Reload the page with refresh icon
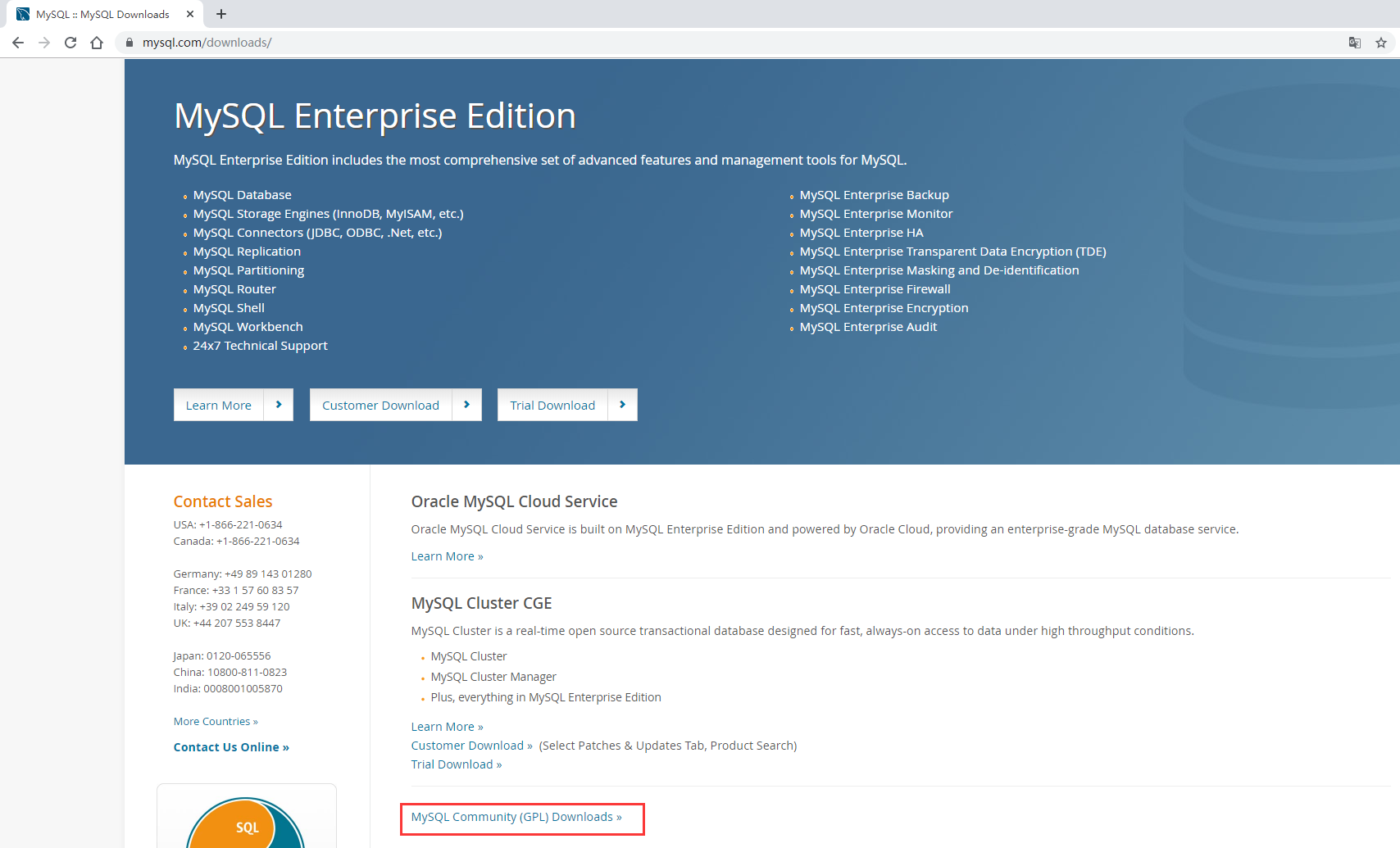The height and width of the screenshot is (848, 1400). [x=70, y=43]
